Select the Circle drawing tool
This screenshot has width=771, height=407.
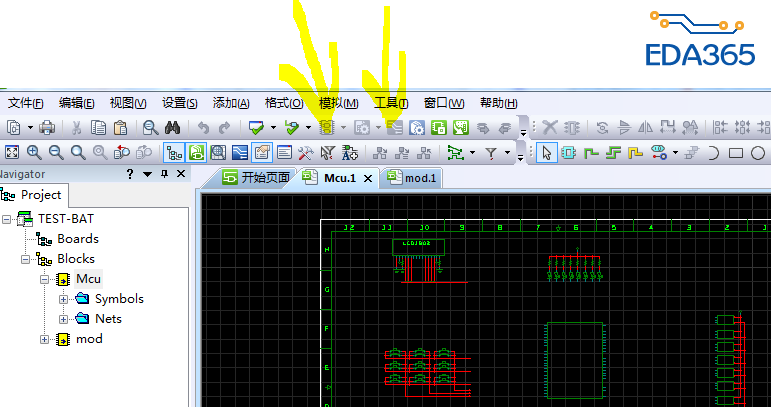(x=758, y=153)
